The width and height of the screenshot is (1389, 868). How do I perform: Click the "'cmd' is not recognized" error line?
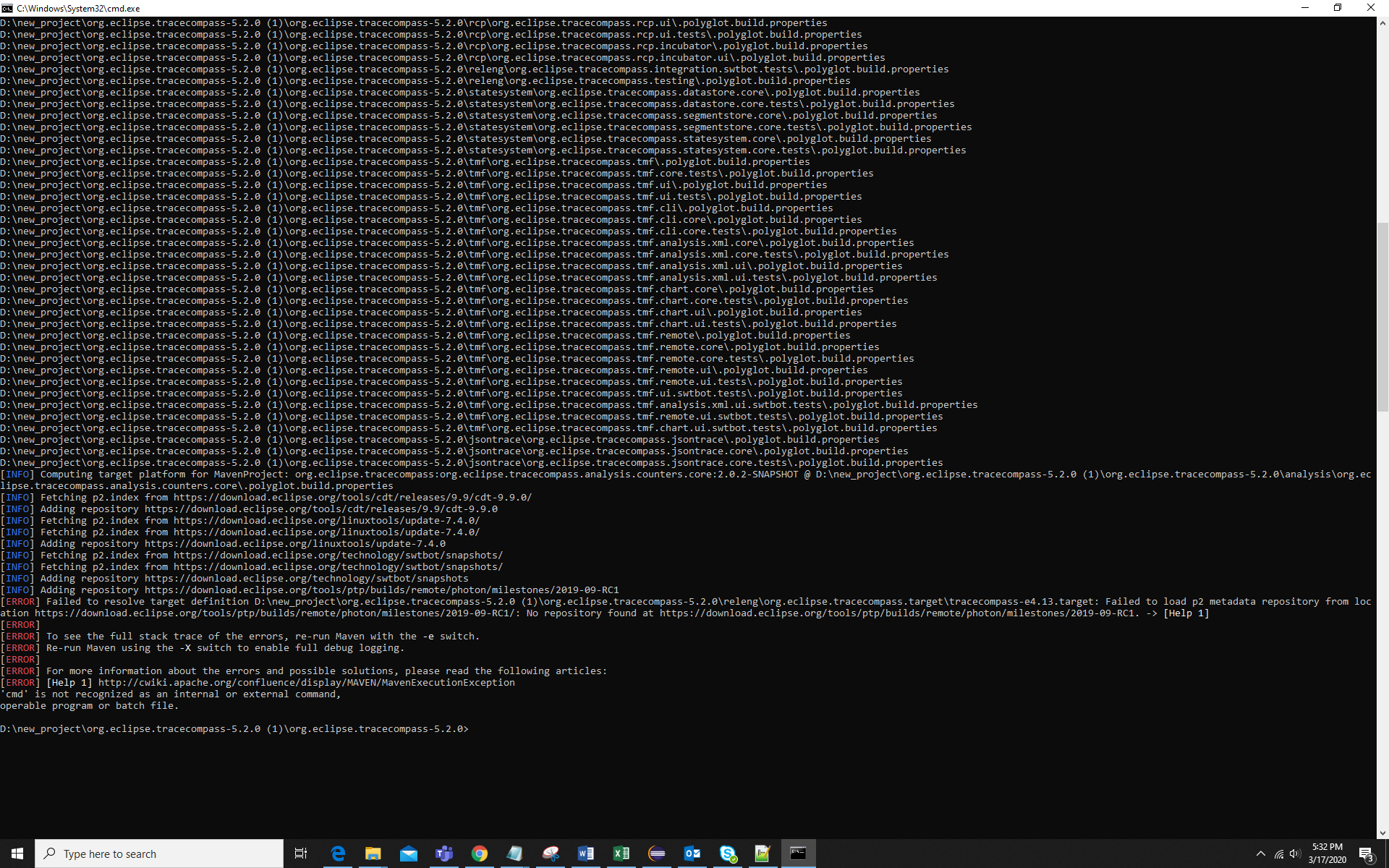(171, 694)
